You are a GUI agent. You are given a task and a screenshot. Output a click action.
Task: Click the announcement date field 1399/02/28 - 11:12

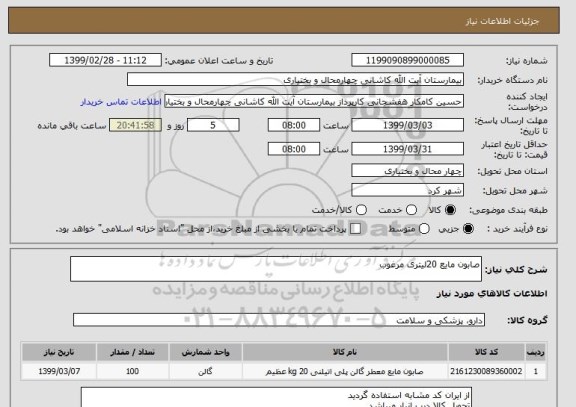click(x=105, y=60)
